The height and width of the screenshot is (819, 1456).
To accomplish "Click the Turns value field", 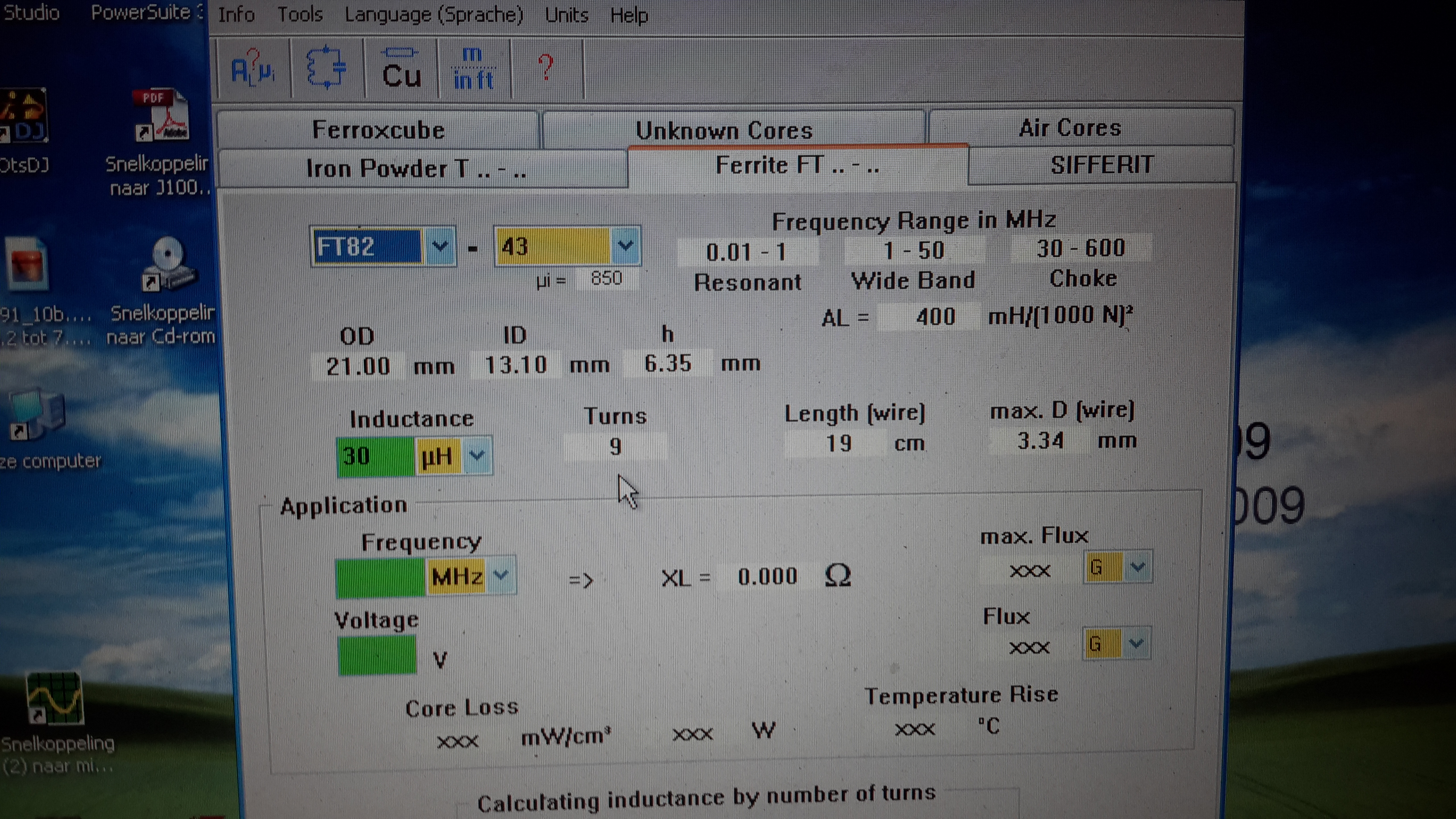I will coord(615,447).
